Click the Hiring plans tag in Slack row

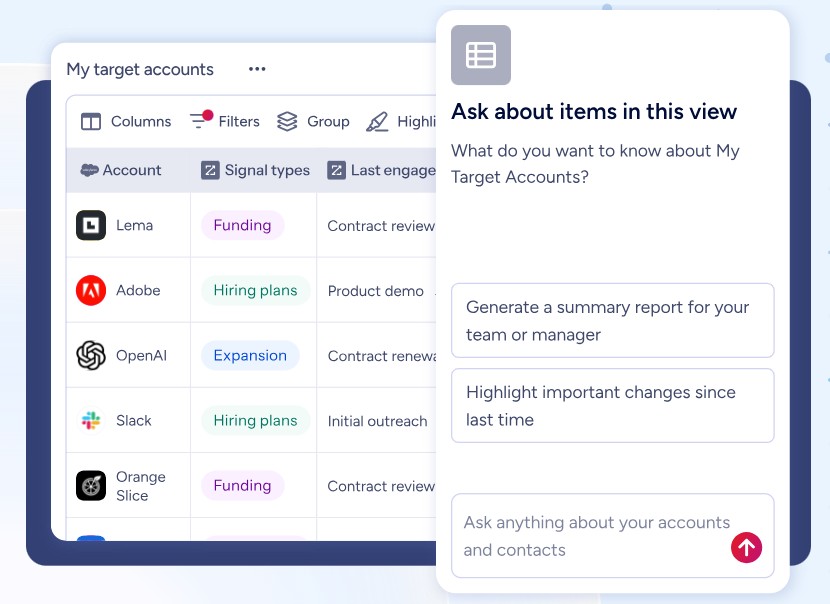[255, 421]
